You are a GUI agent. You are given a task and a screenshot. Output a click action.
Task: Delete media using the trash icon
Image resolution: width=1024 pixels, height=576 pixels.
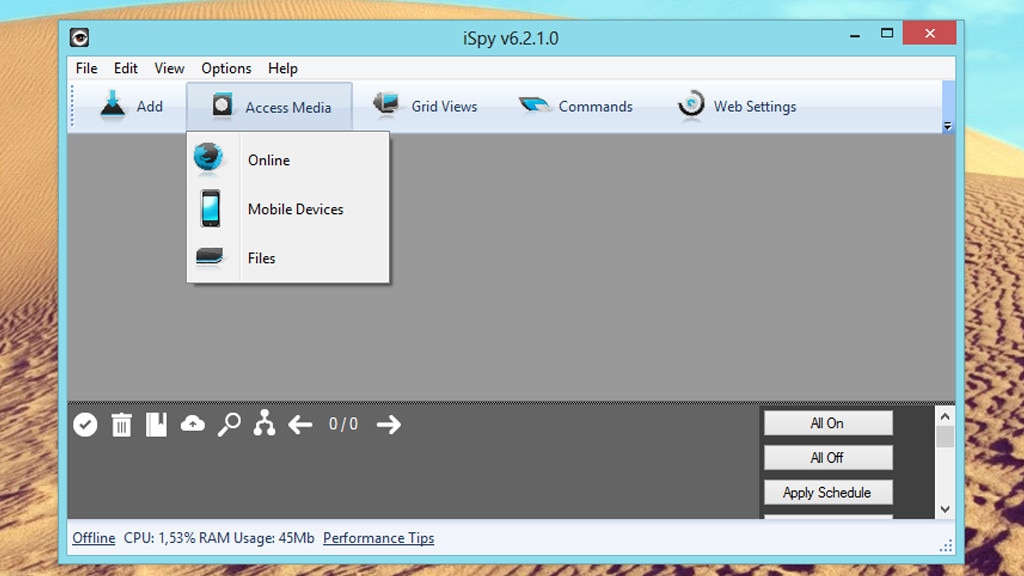pos(121,424)
